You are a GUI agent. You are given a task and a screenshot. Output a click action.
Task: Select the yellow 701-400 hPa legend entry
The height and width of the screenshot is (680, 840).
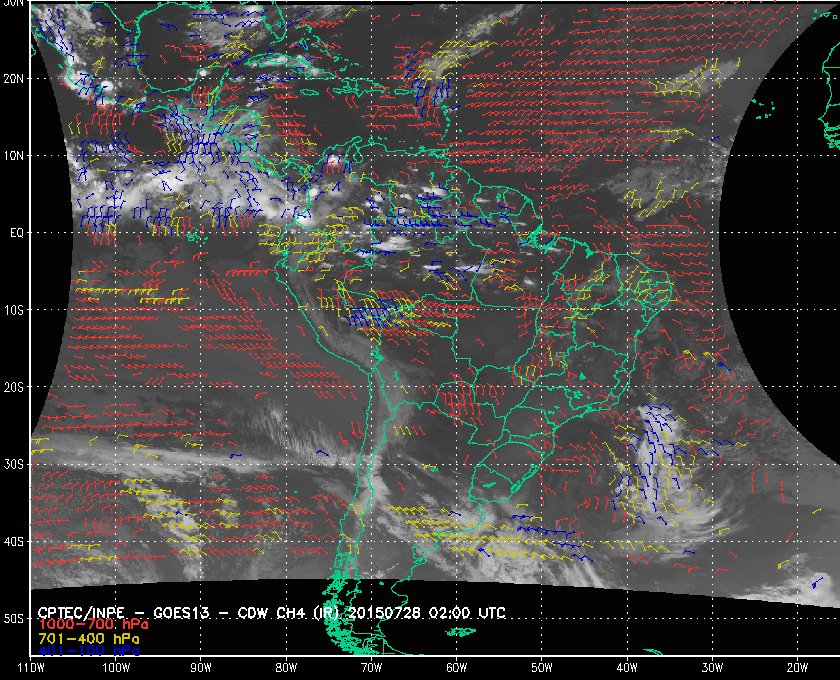pyautogui.click(x=88, y=639)
